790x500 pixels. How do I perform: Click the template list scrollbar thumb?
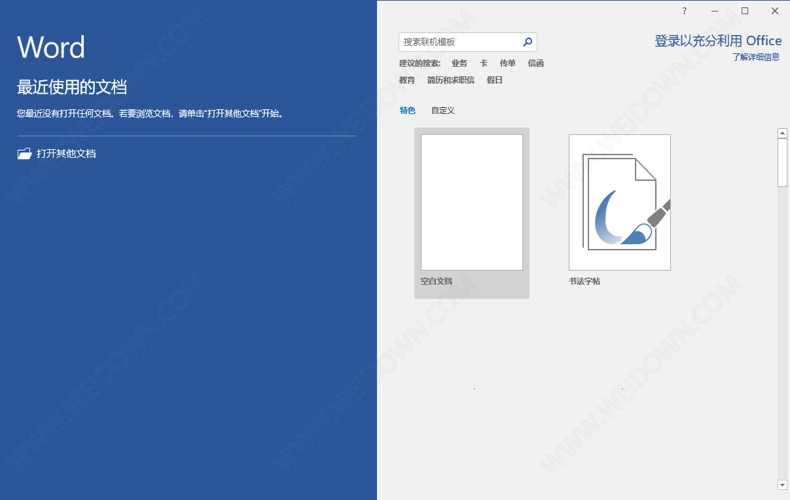782,162
